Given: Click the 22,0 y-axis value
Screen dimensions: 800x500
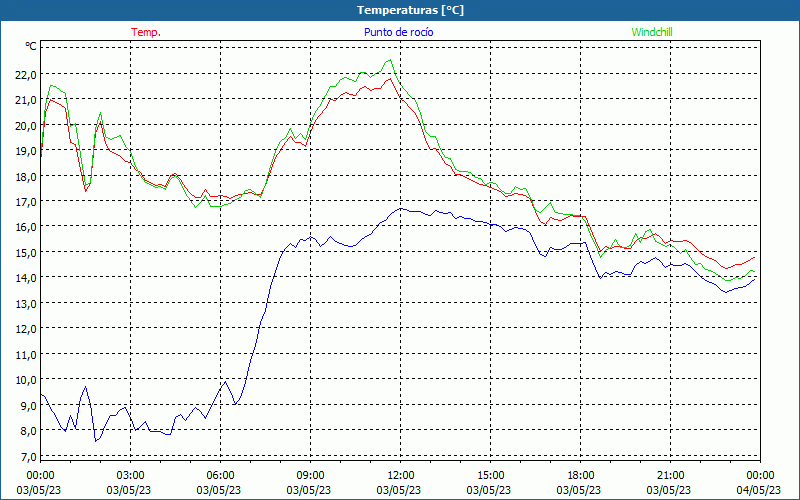Looking at the screenshot, I should (x=27, y=75).
